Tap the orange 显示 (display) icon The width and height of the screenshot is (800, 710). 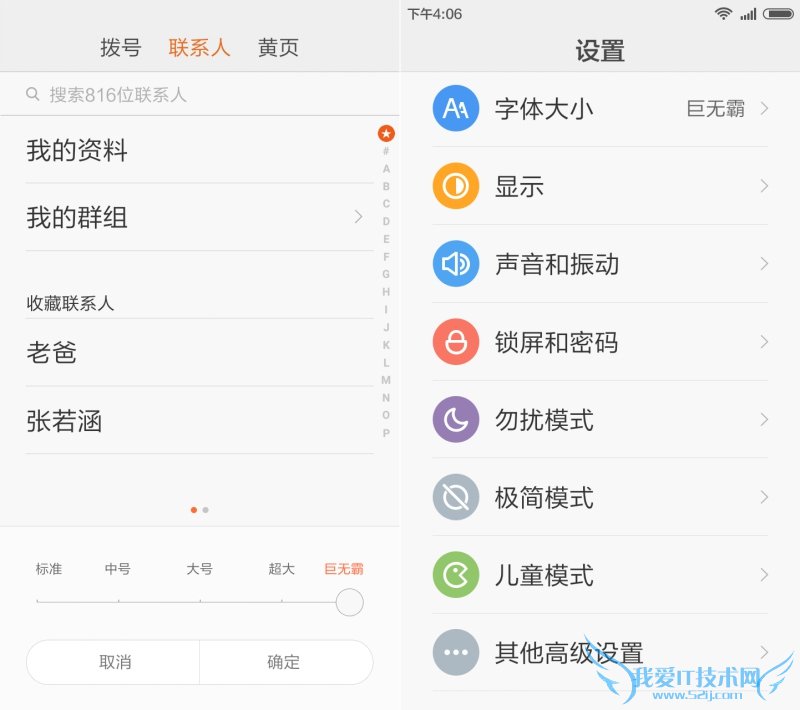[456, 186]
